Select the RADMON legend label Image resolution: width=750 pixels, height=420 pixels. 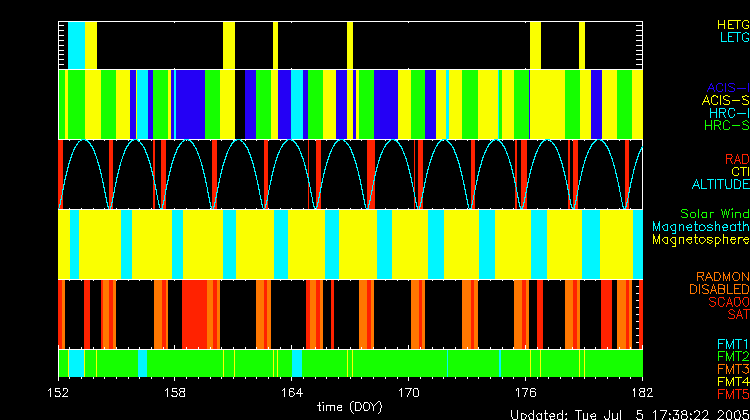(721, 276)
